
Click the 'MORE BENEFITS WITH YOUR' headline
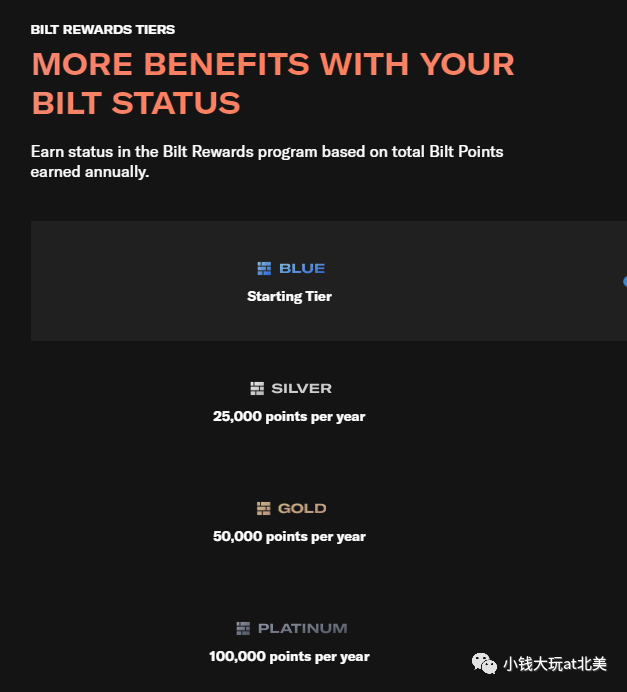tap(273, 64)
